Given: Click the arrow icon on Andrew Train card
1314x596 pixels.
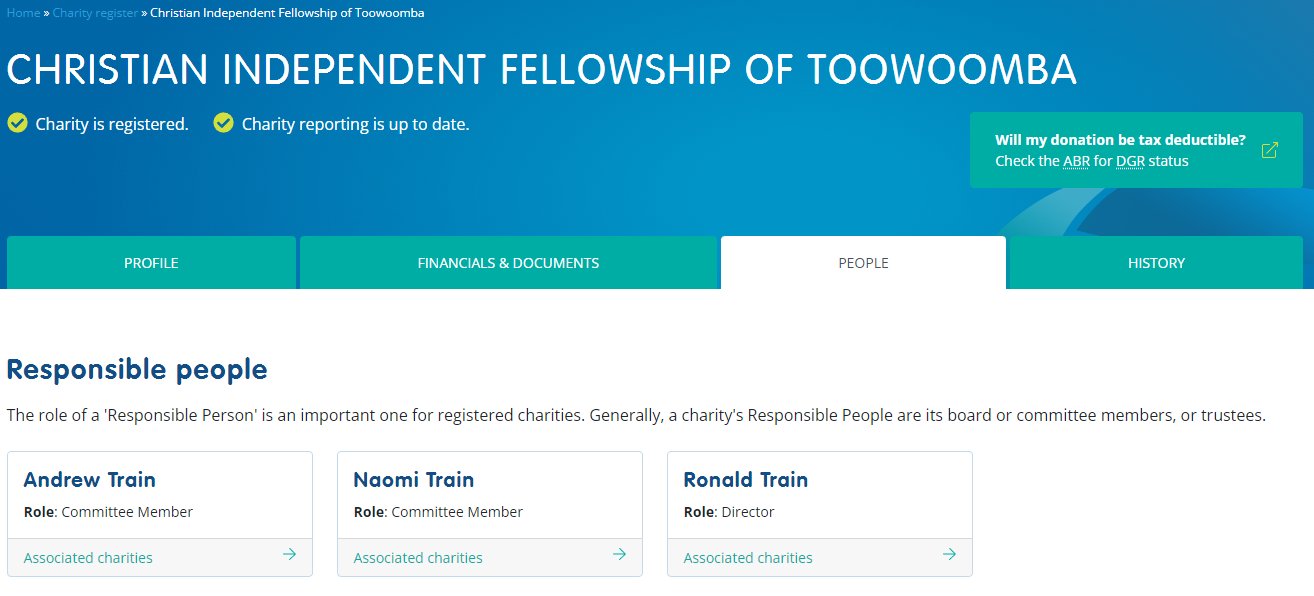Looking at the screenshot, I should point(289,554).
